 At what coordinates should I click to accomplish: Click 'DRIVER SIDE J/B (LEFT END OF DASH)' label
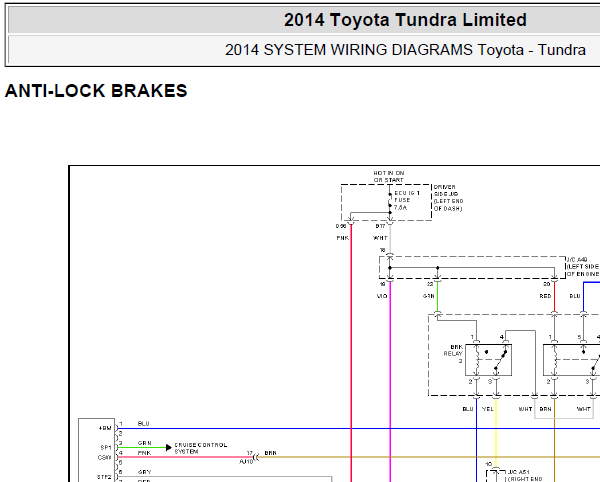click(x=448, y=198)
